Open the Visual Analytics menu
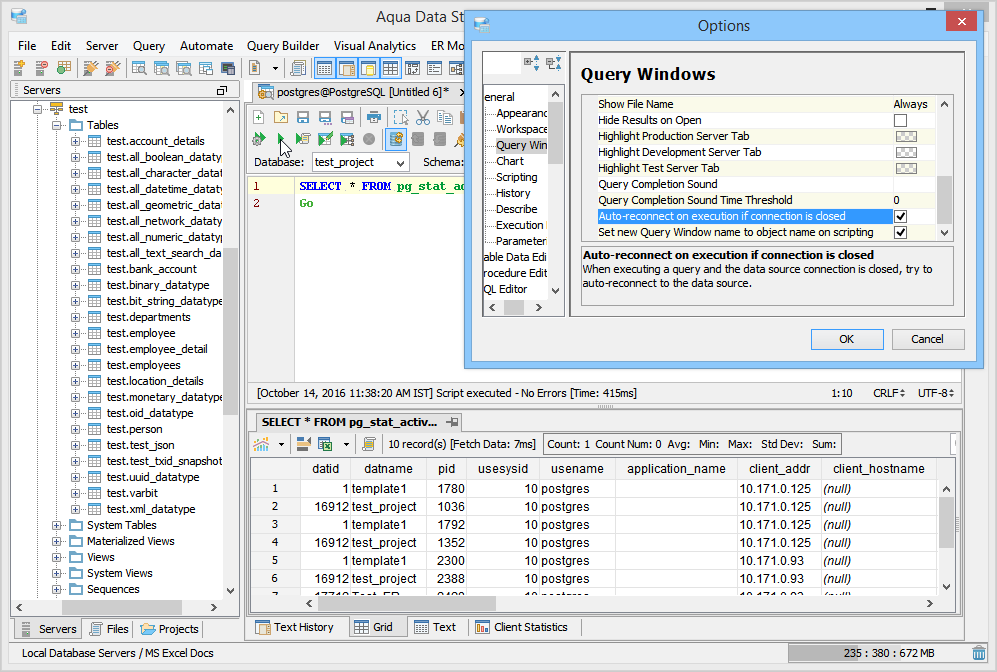The height and width of the screenshot is (672, 997). (x=375, y=46)
